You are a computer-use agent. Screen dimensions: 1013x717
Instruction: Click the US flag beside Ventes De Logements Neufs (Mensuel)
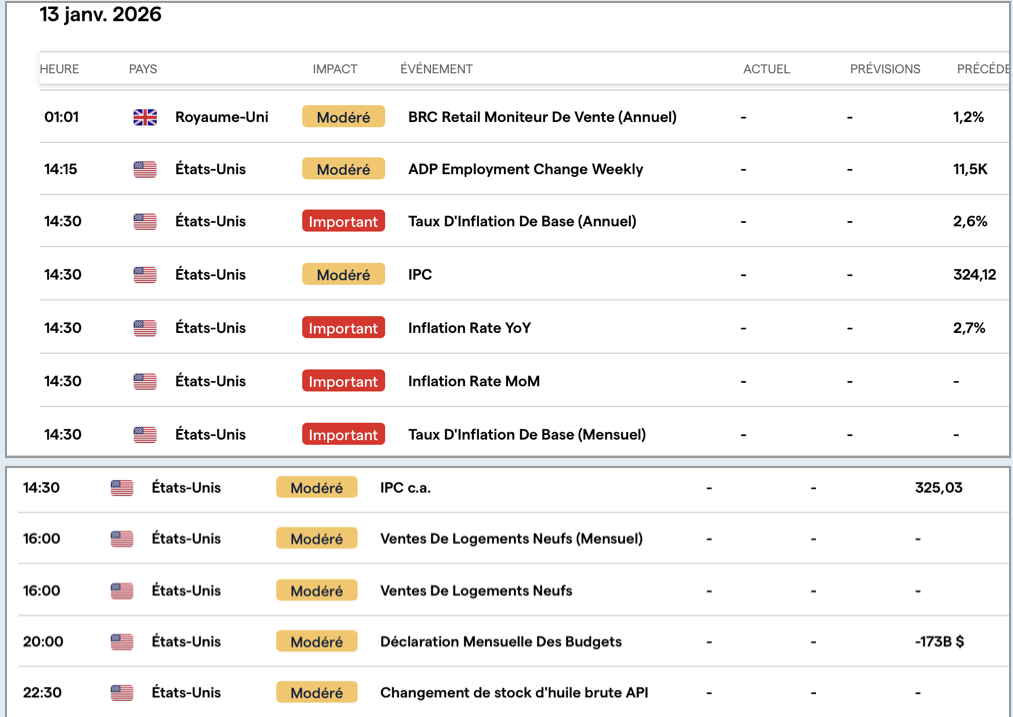coord(121,539)
